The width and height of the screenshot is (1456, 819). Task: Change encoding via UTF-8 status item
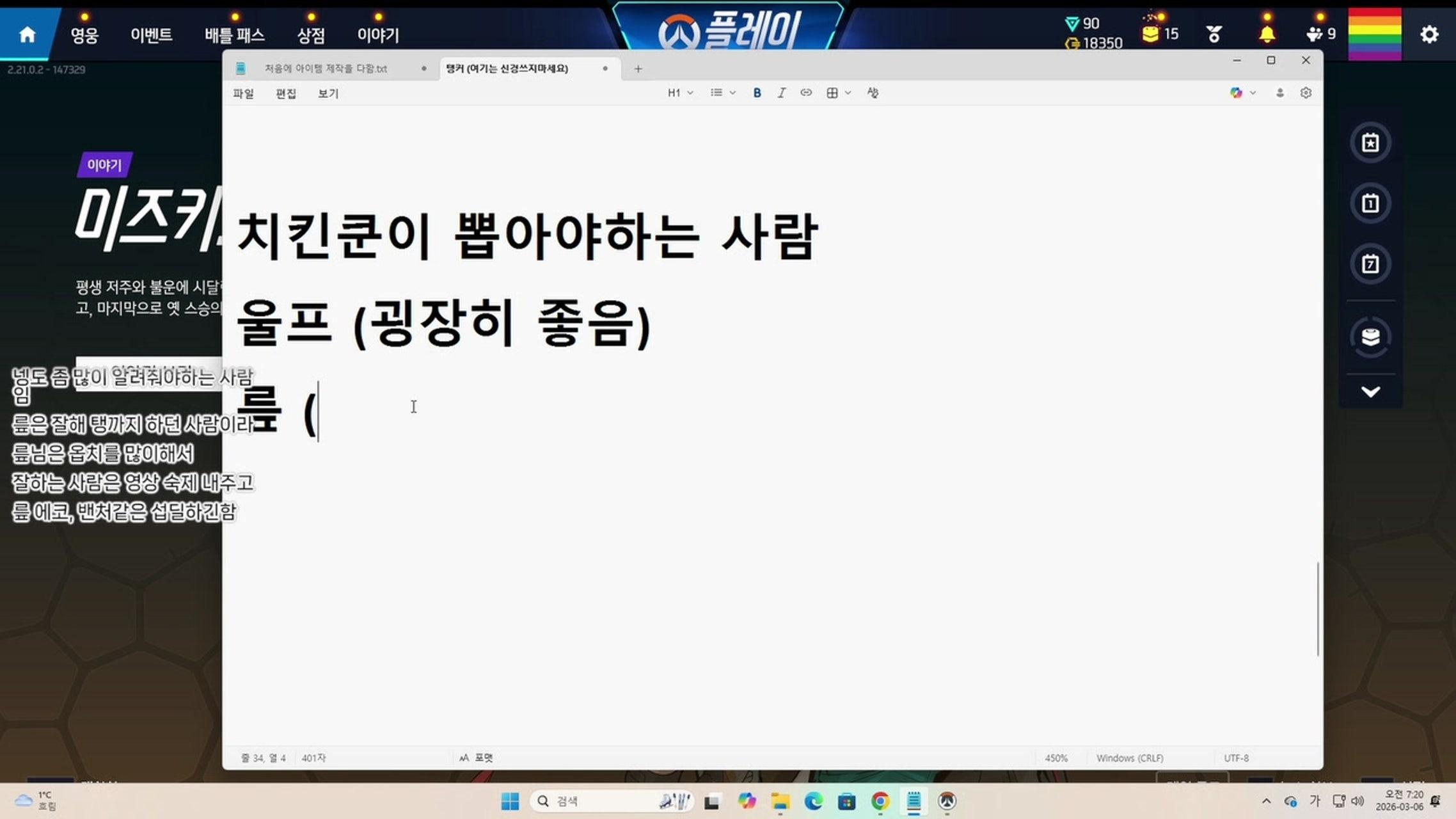tap(1237, 758)
